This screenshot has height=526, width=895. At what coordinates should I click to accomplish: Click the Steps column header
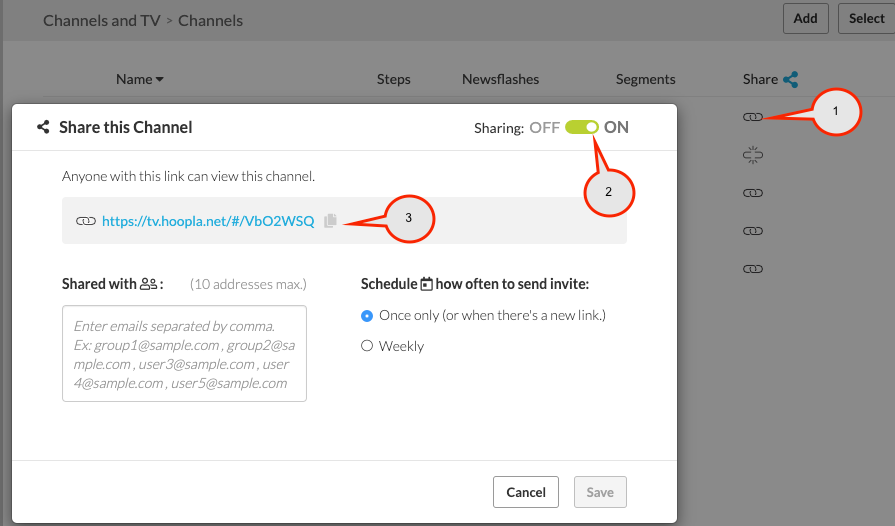coord(393,79)
